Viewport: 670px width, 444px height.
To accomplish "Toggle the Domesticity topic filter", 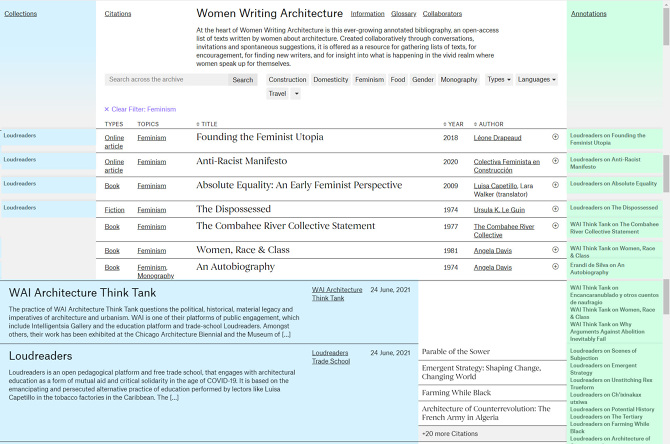I will click(331, 79).
